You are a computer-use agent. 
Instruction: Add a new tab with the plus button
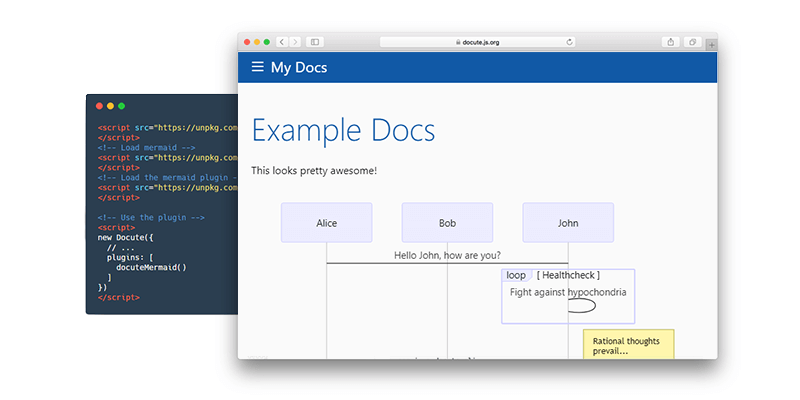point(711,44)
